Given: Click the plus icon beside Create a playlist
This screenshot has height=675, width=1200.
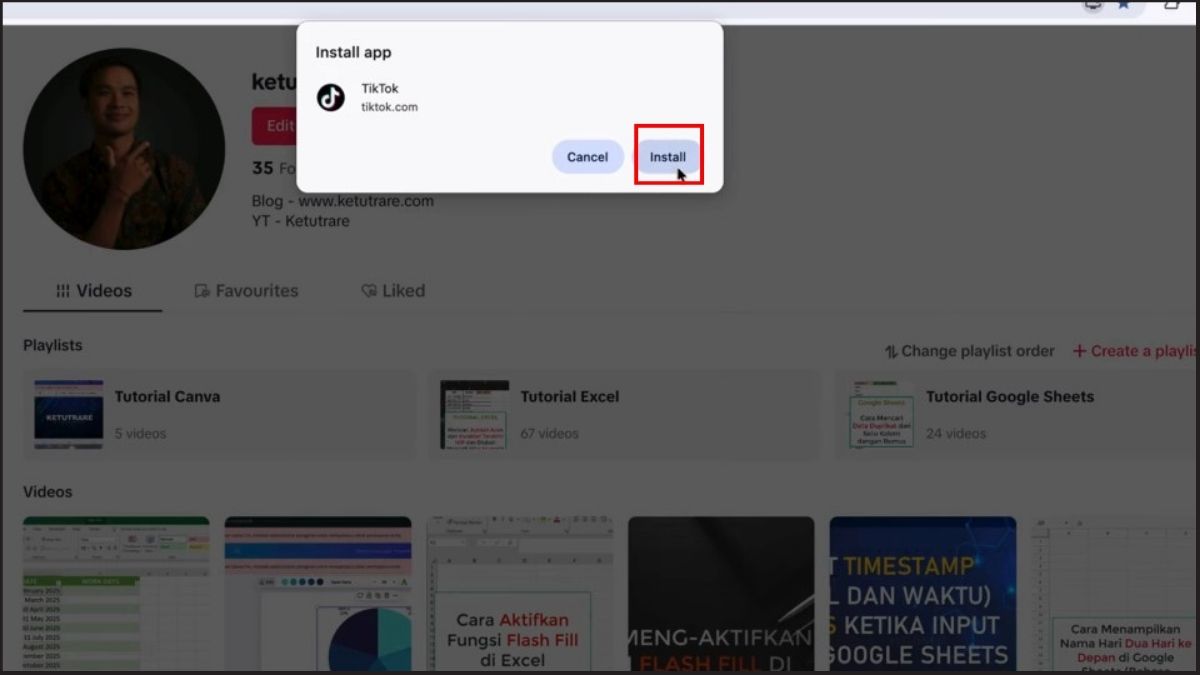Looking at the screenshot, I should click(x=1079, y=351).
